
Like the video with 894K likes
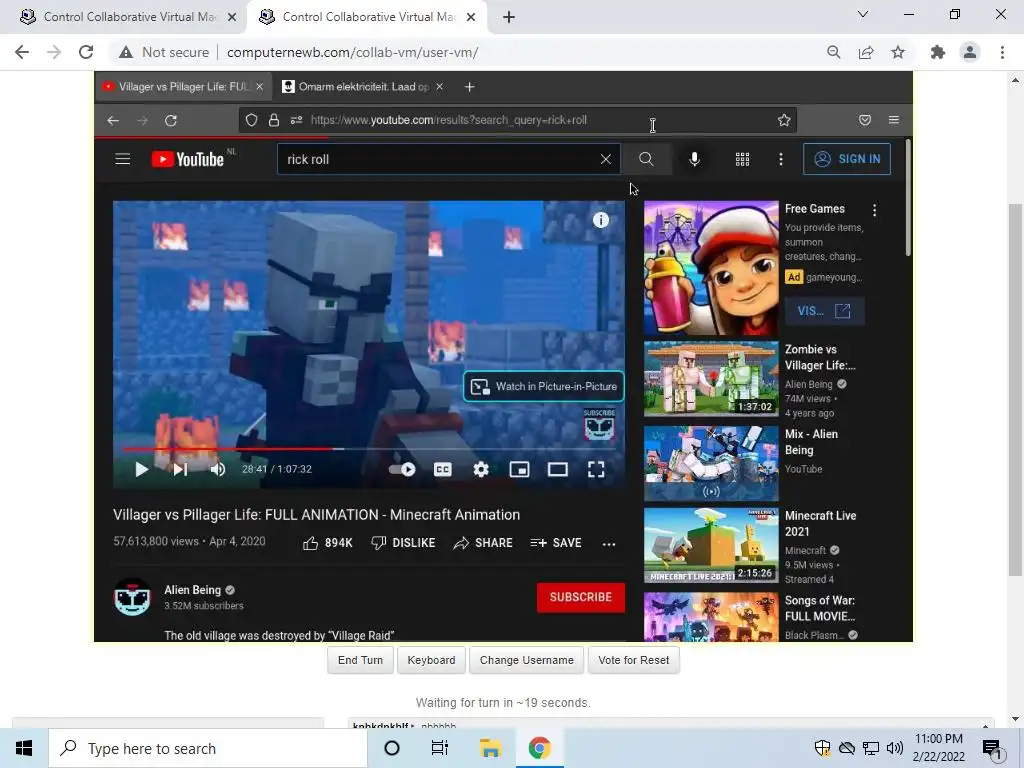tap(327, 543)
